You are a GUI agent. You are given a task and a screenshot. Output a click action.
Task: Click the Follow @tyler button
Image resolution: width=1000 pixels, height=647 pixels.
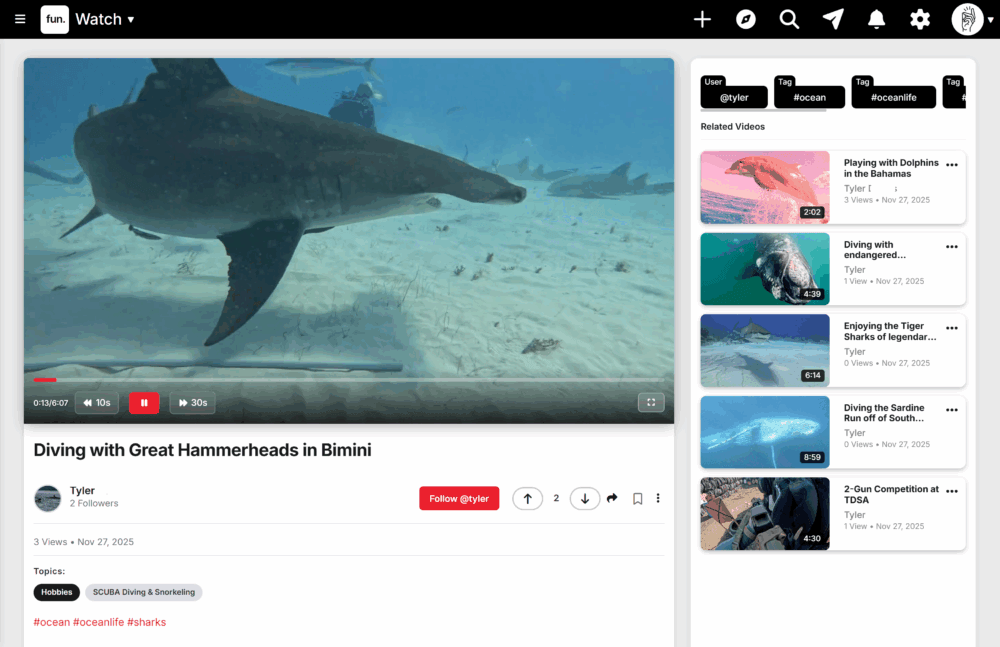[459, 498]
